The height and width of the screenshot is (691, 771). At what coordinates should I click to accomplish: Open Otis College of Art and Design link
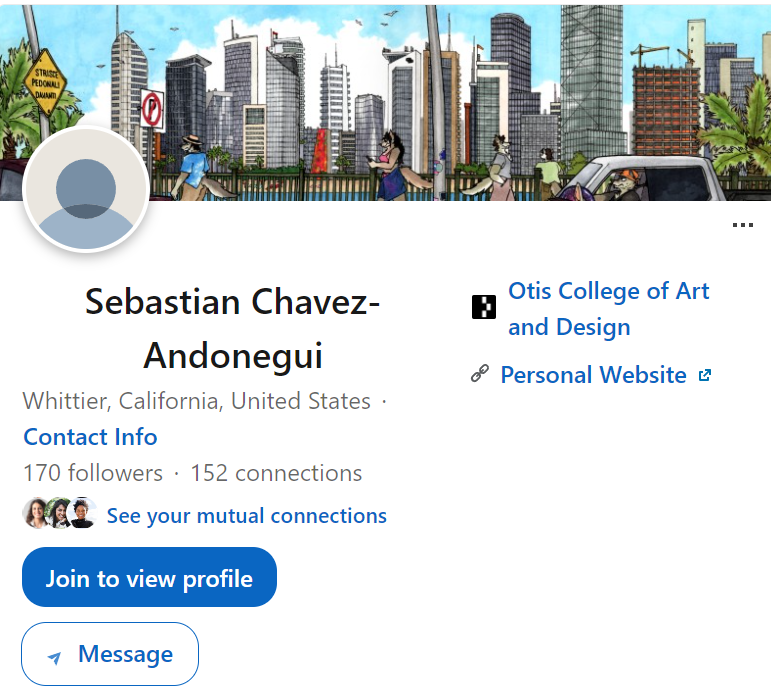pyautogui.click(x=608, y=309)
